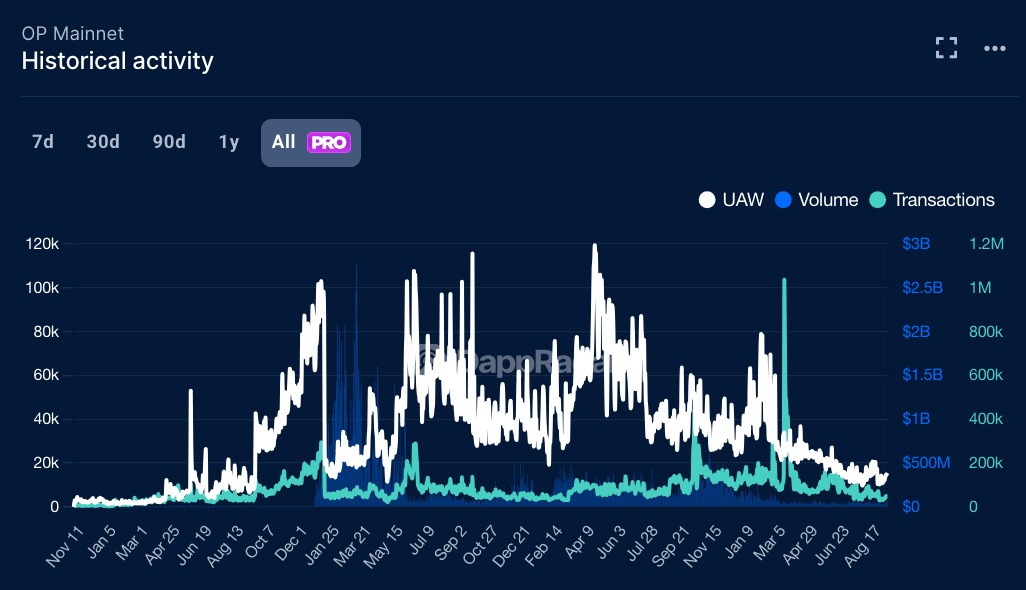This screenshot has width=1026, height=590.
Task: Click the Historical activity title
Action: tap(117, 61)
